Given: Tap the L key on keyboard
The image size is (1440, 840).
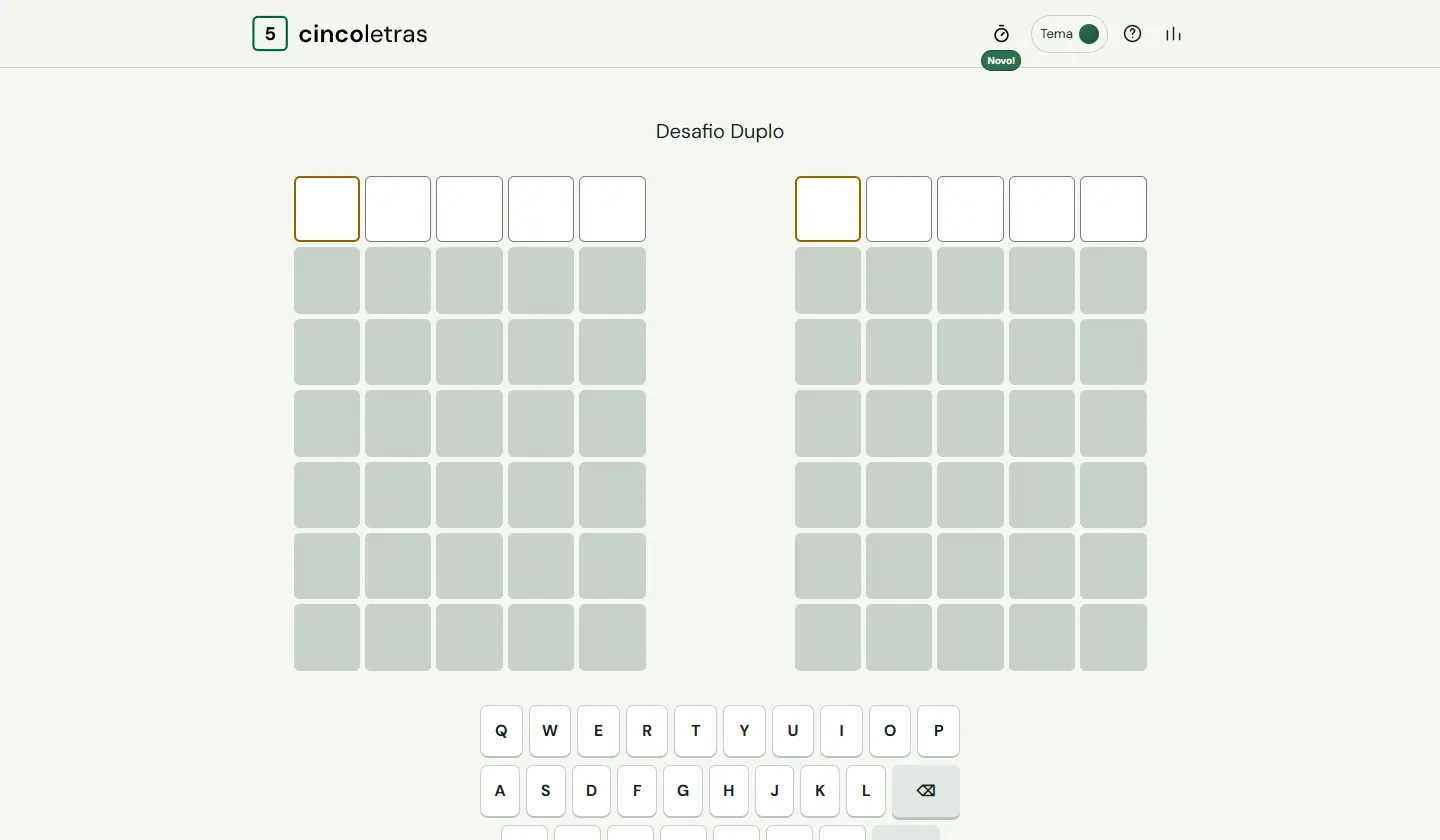Looking at the screenshot, I should [x=866, y=791].
